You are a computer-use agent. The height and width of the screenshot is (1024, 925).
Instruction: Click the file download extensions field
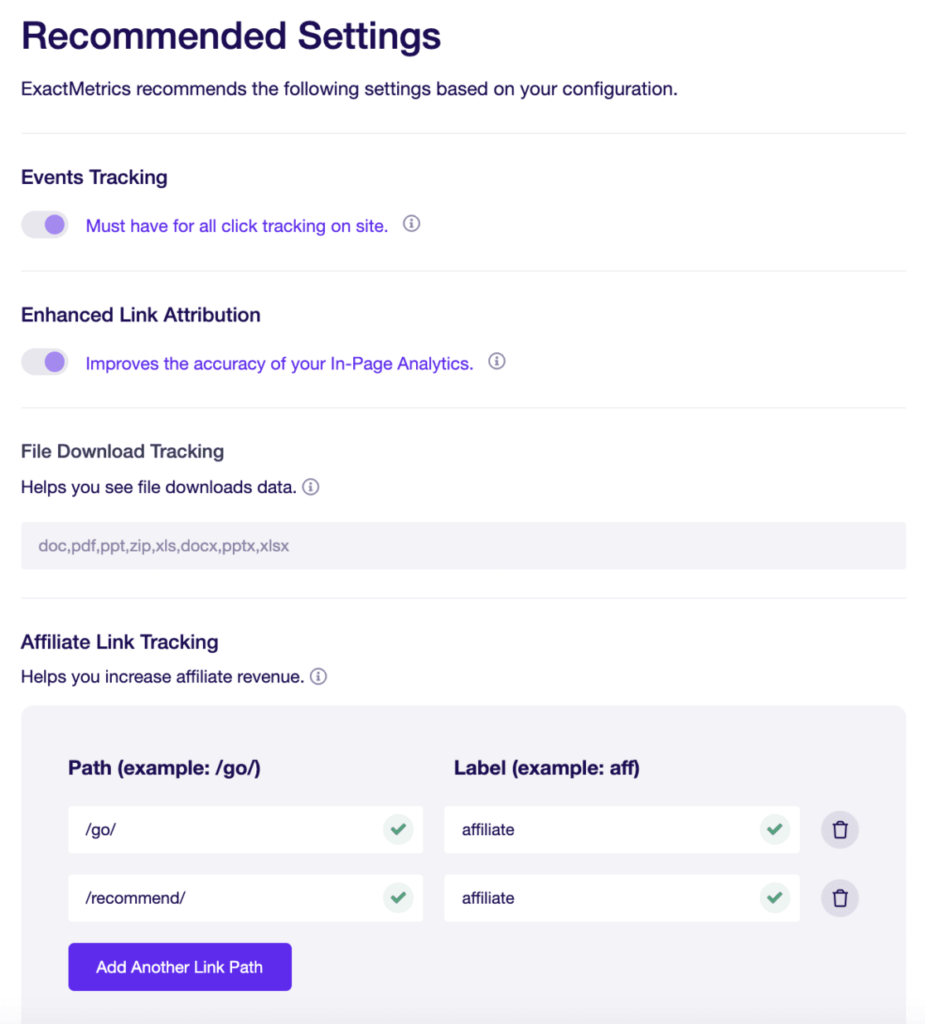(463, 546)
